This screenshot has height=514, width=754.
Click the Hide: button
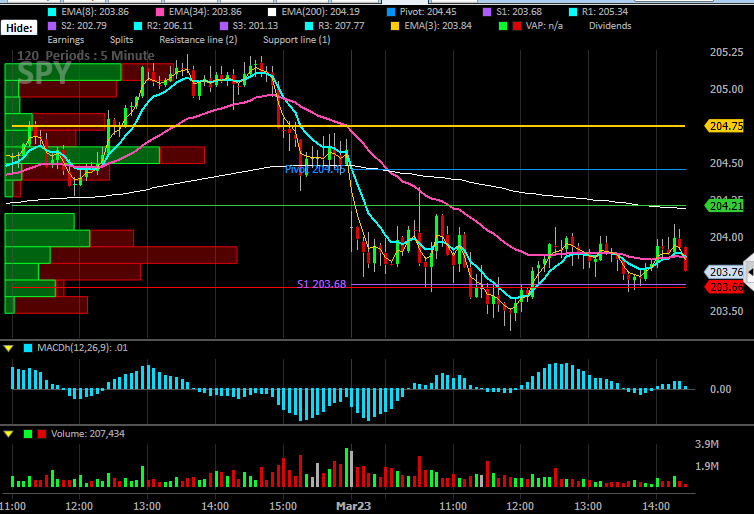point(19,28)
